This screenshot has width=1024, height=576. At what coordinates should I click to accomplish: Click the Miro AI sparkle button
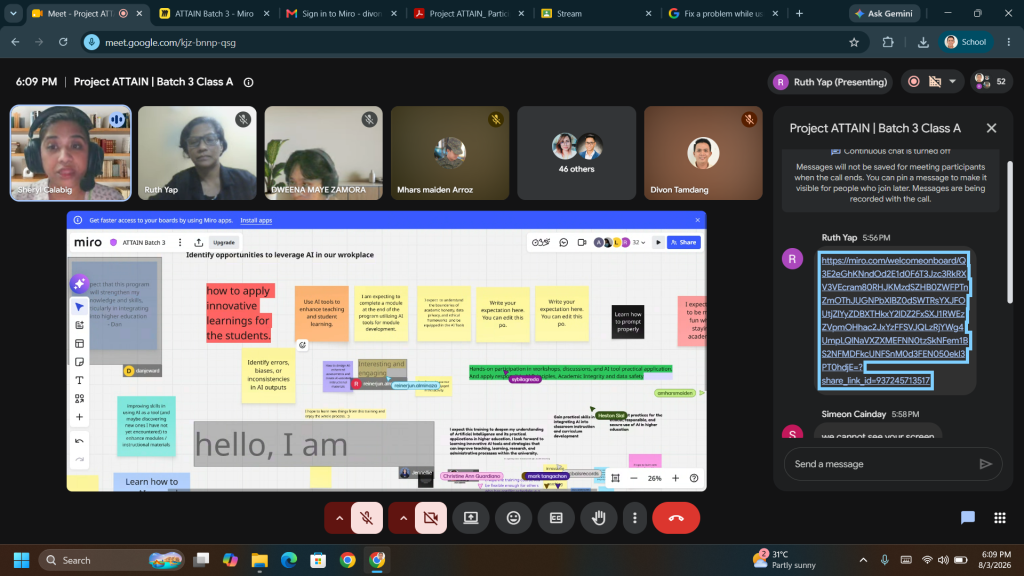pos(80,283)
